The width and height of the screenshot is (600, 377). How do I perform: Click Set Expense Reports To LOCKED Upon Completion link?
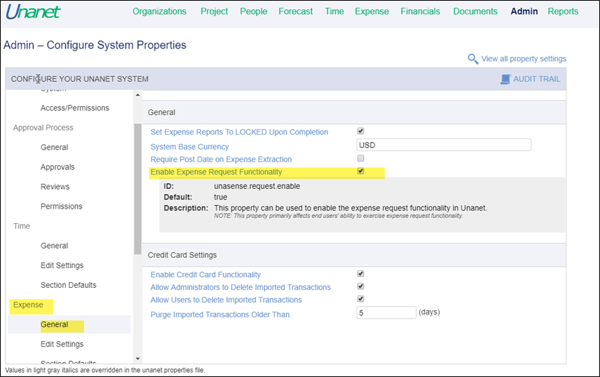(239, 132)
